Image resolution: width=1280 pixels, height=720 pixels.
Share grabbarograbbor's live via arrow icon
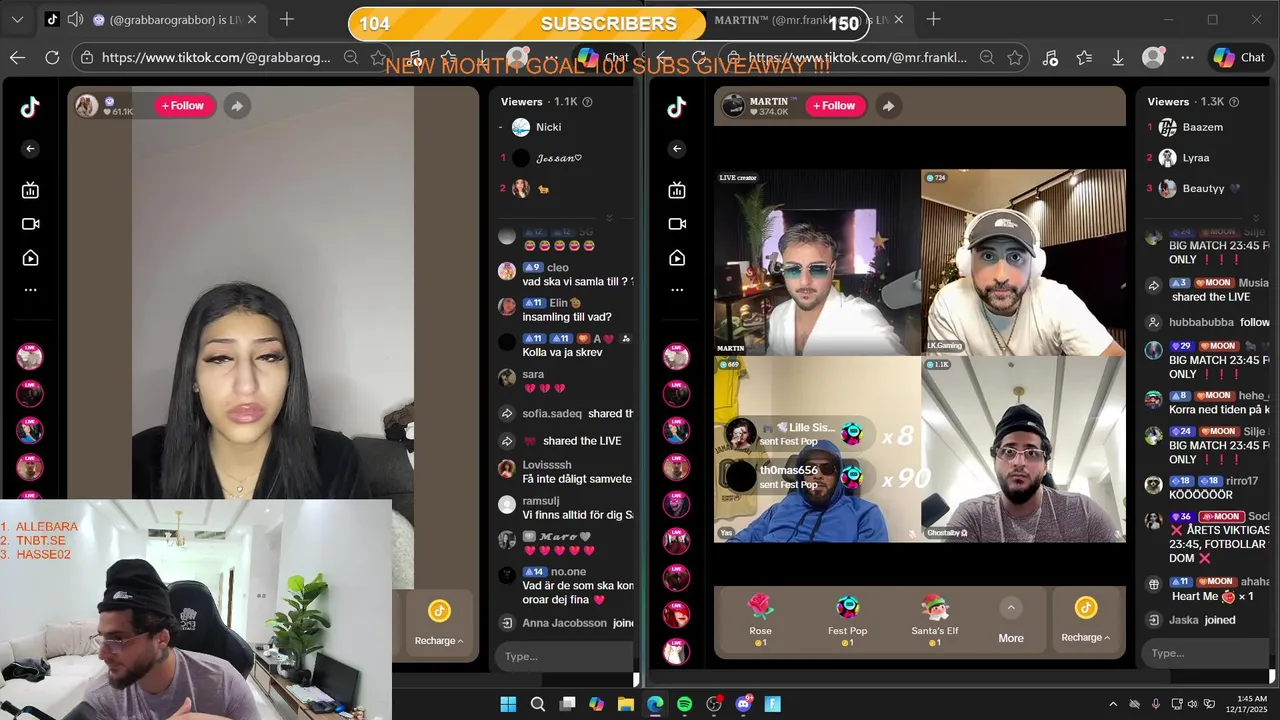[237, 105]
